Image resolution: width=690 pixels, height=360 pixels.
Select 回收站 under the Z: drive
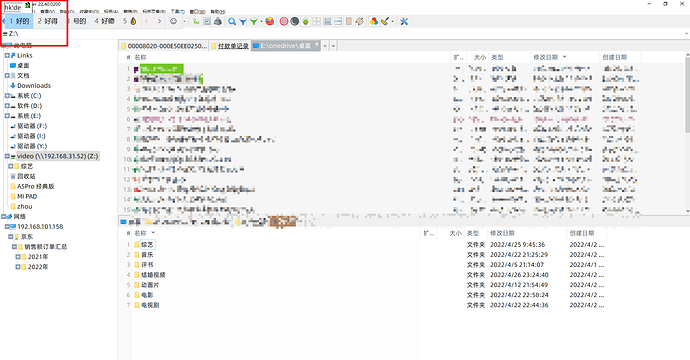click(x=26, y=176)
